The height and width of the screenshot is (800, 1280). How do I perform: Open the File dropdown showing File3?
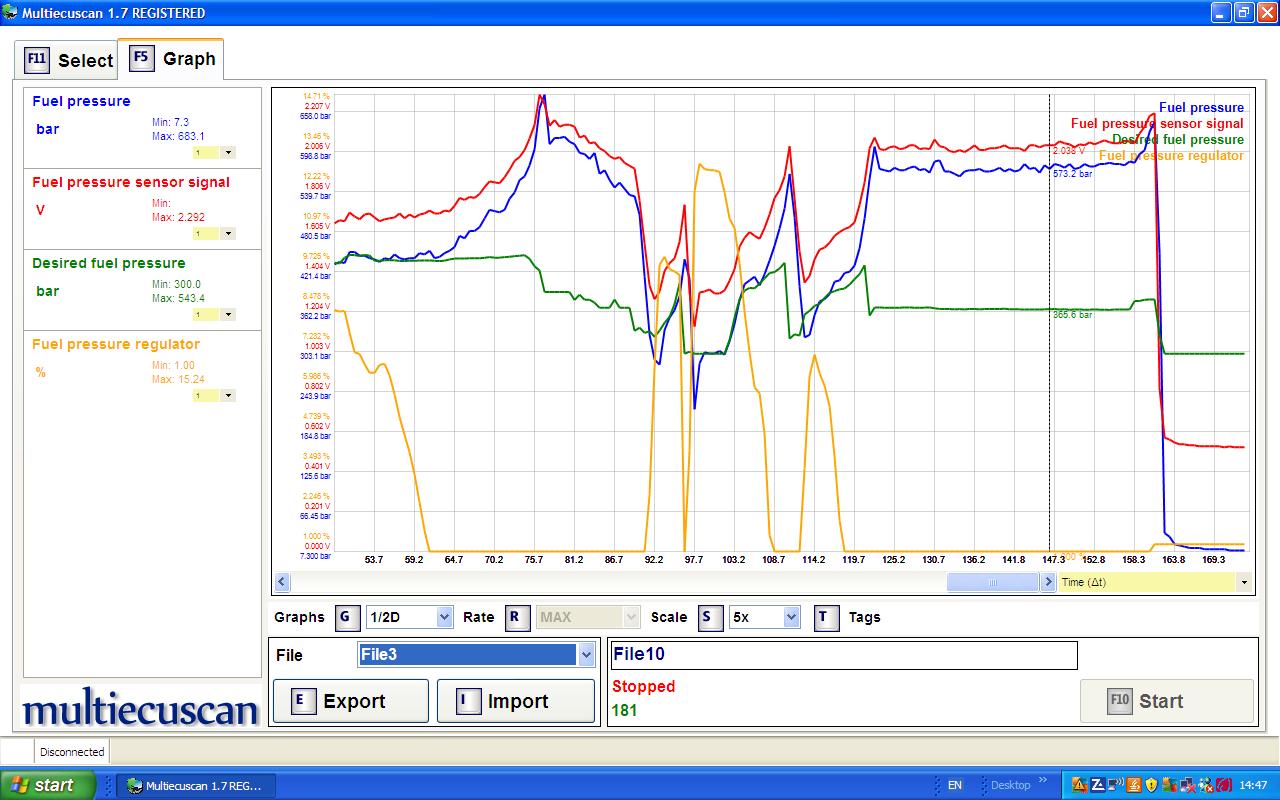click(x=586, y=655)
